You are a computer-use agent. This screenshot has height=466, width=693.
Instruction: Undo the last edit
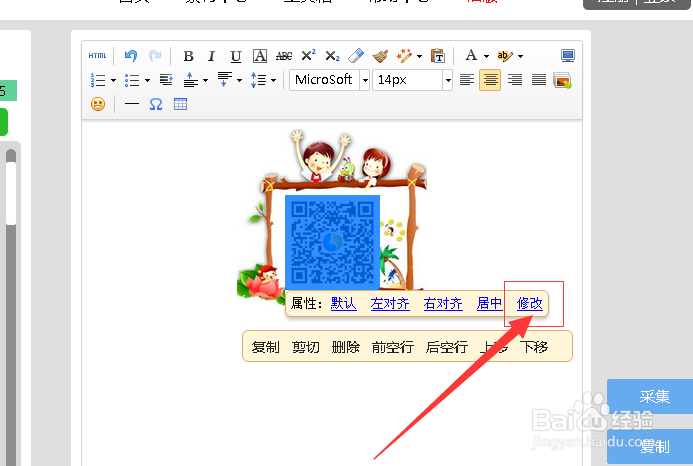[131, 56]
